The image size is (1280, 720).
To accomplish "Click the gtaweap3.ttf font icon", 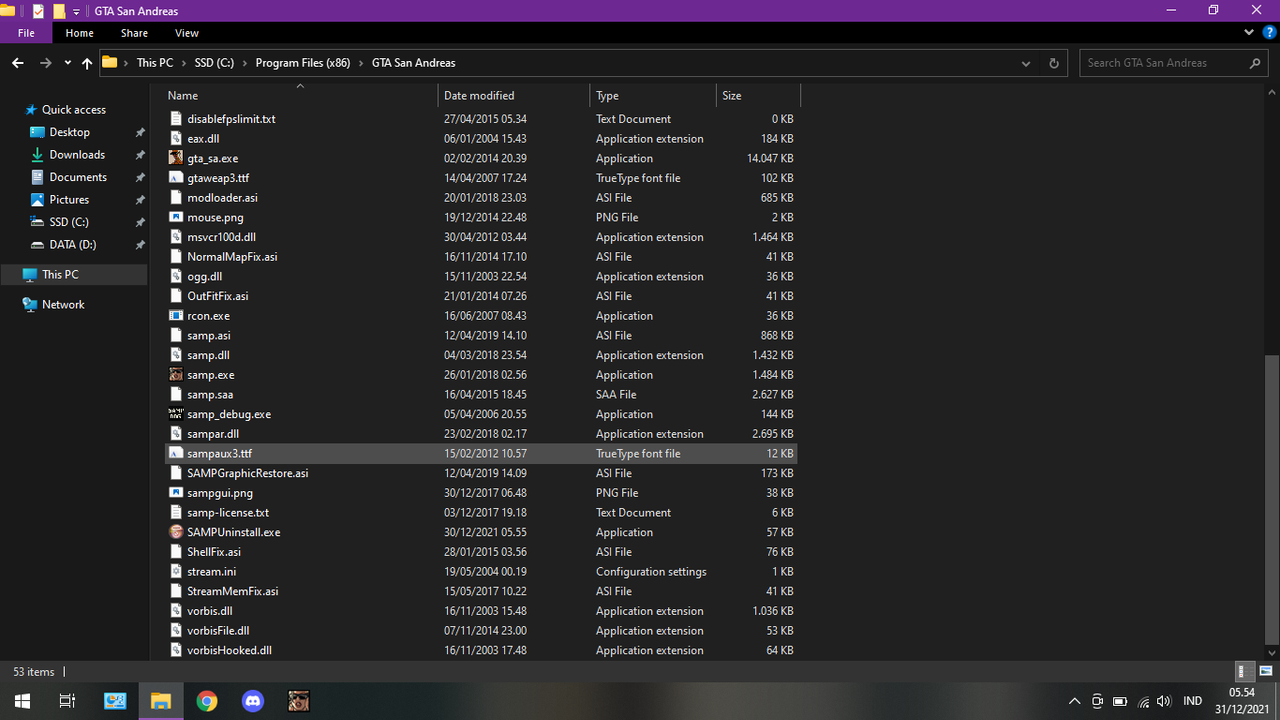I will [176, 178].
